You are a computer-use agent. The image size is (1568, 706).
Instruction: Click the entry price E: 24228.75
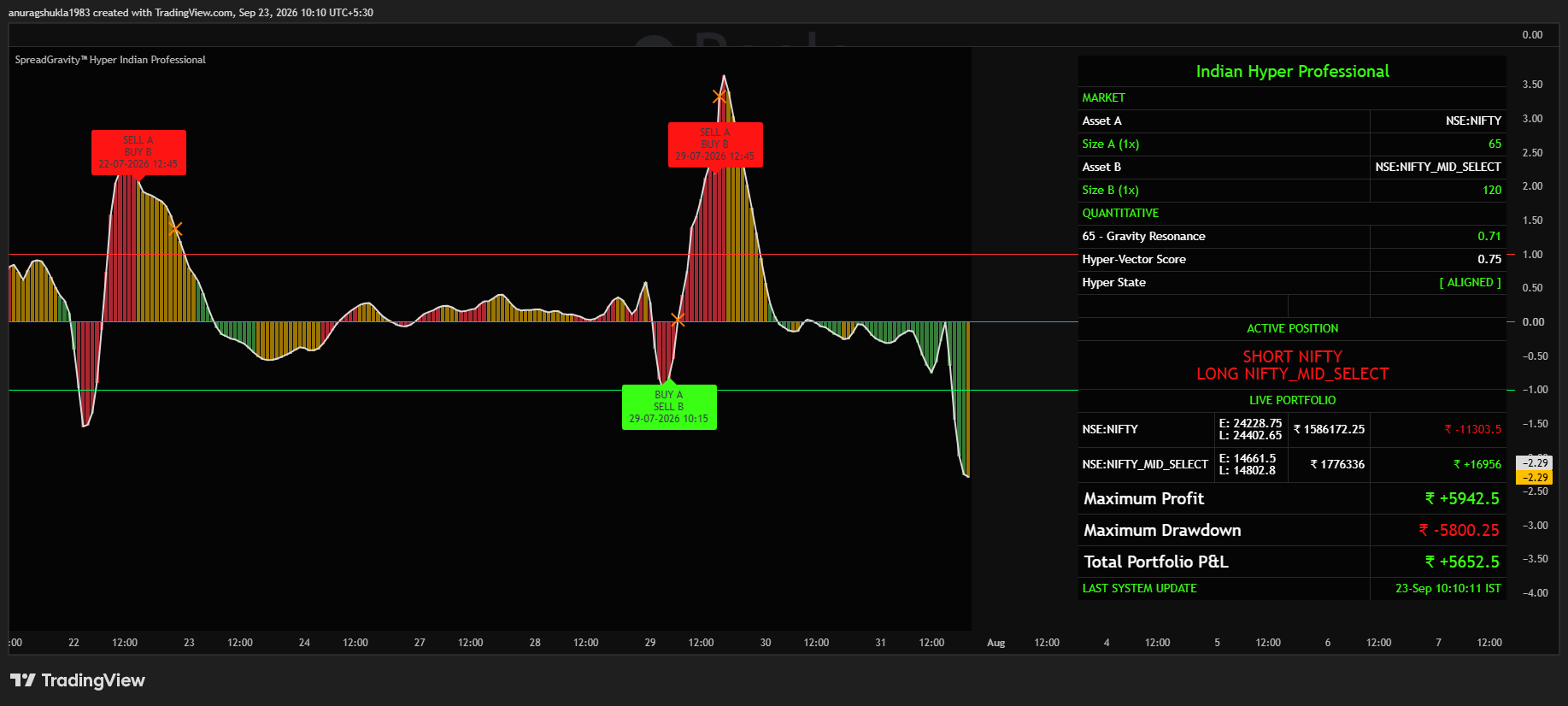click(x=1251, y=423)
